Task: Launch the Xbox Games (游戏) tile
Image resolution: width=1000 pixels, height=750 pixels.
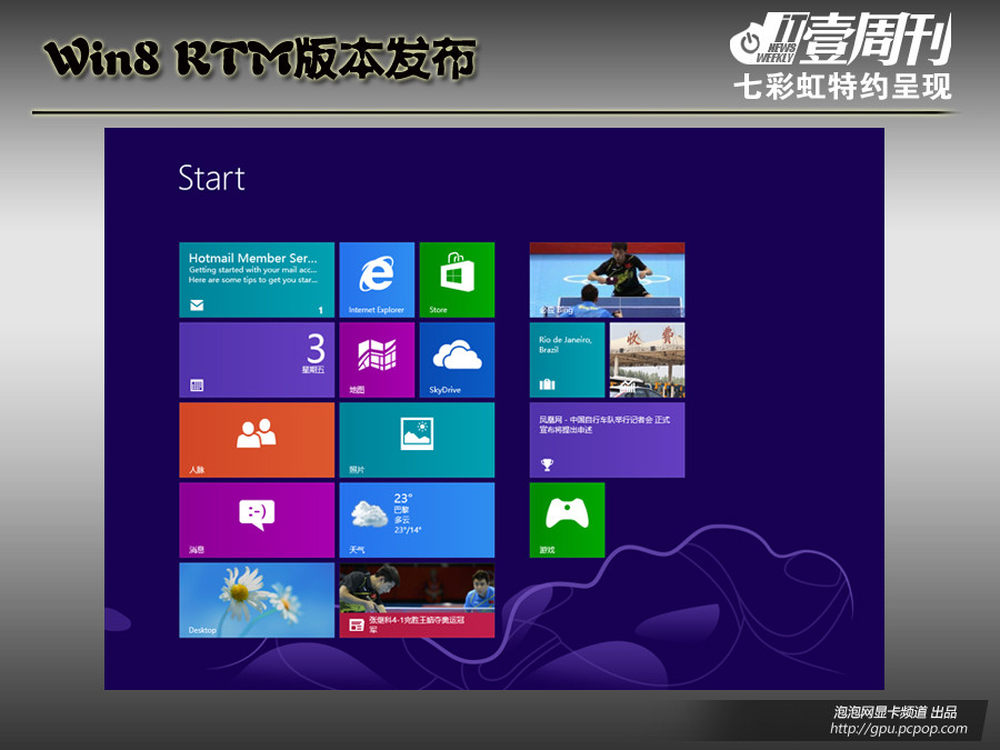Action: tap(567, 519)
